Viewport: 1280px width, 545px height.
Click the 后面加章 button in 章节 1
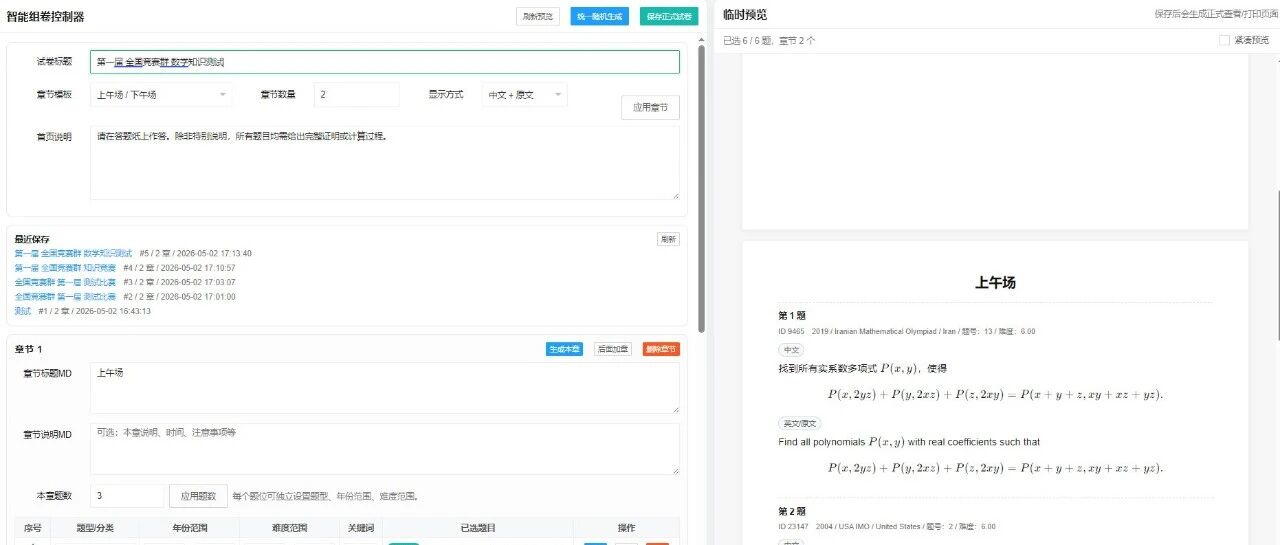pos(613,349)
